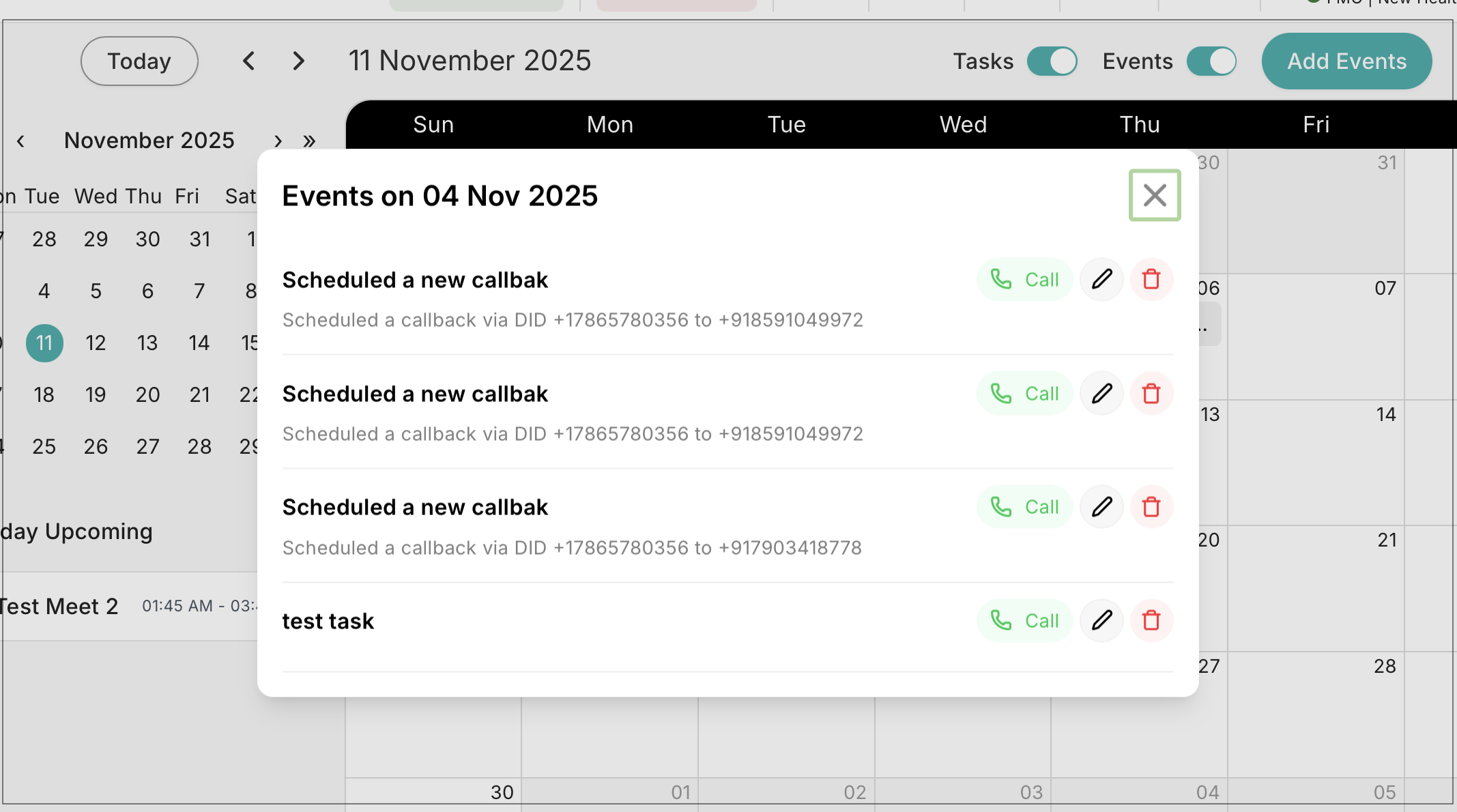The image size is (1457, 812).
Task: Edit the third scheduled callback event
Action: pyautogui.click(x=1101, y=507)
